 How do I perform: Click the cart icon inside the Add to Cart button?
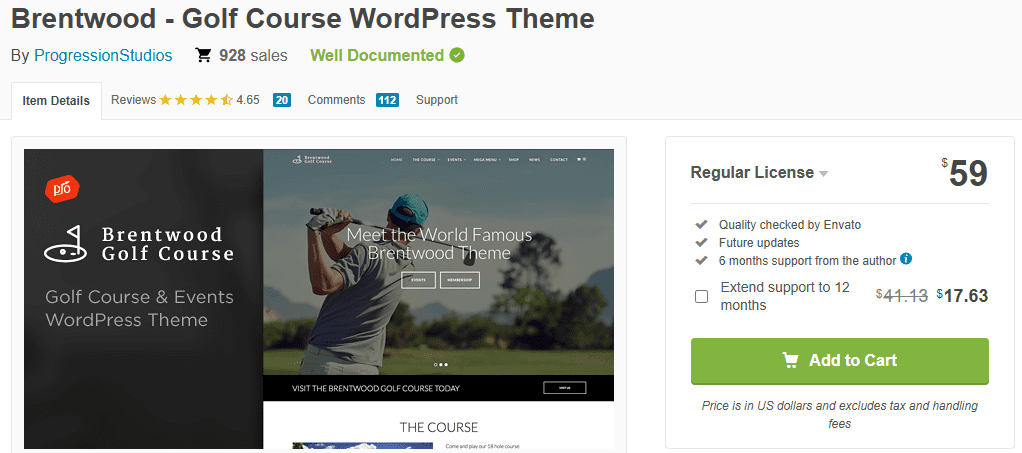791,360
